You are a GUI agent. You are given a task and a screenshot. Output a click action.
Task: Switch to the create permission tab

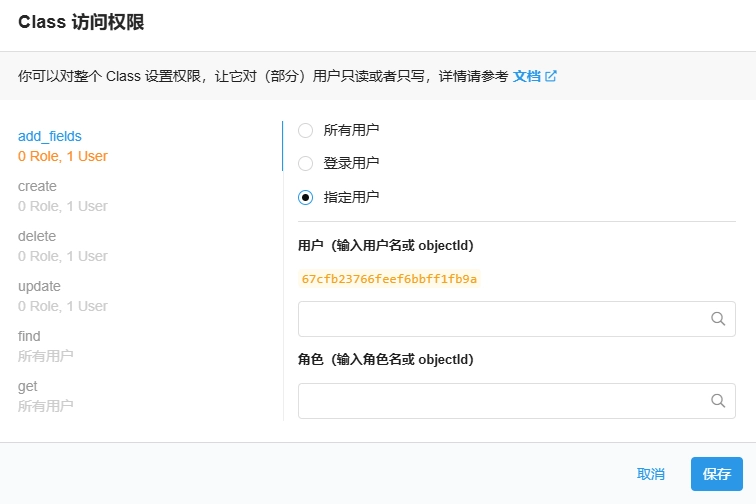38,186
